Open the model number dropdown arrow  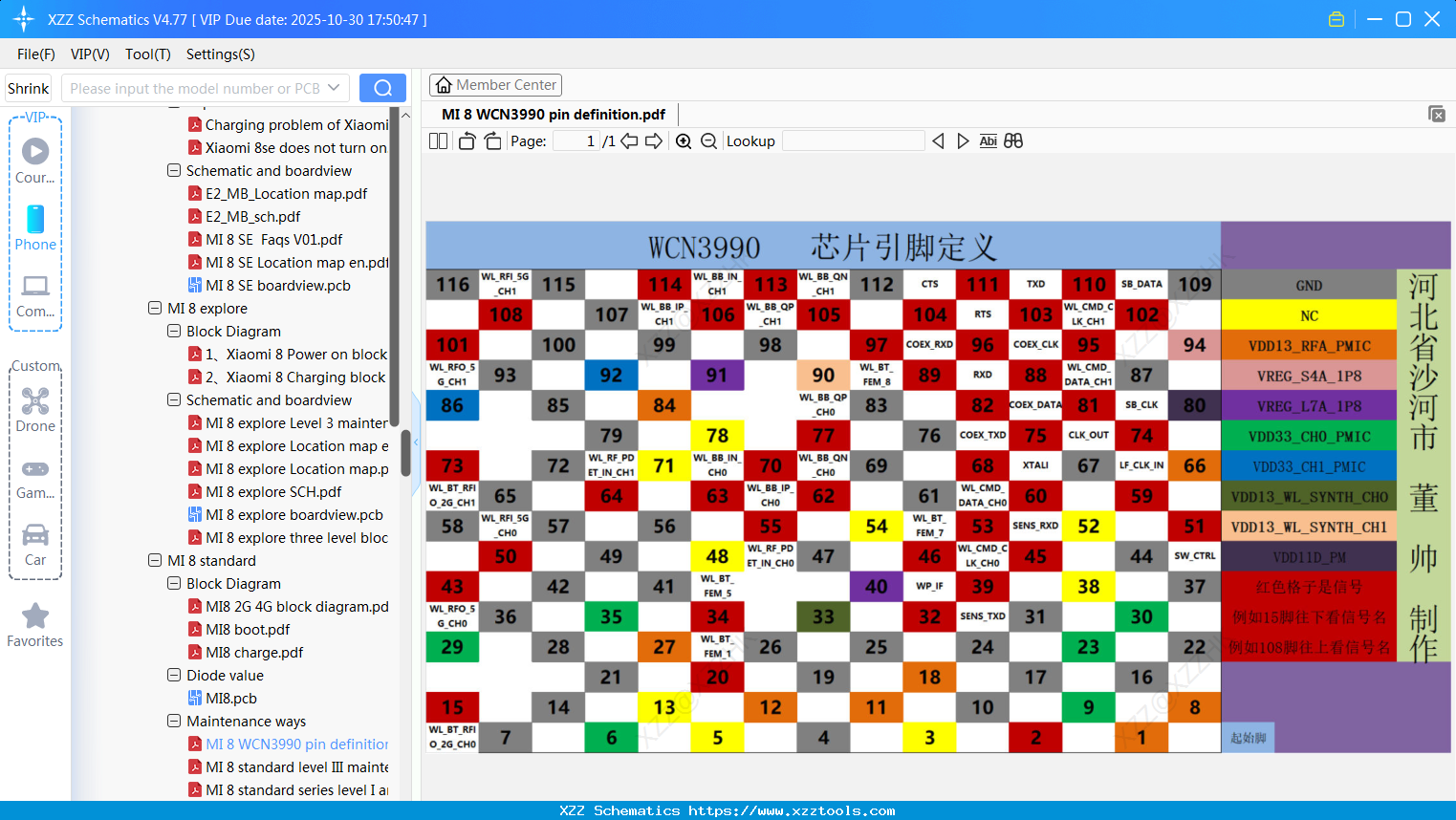tap(334, 88)
